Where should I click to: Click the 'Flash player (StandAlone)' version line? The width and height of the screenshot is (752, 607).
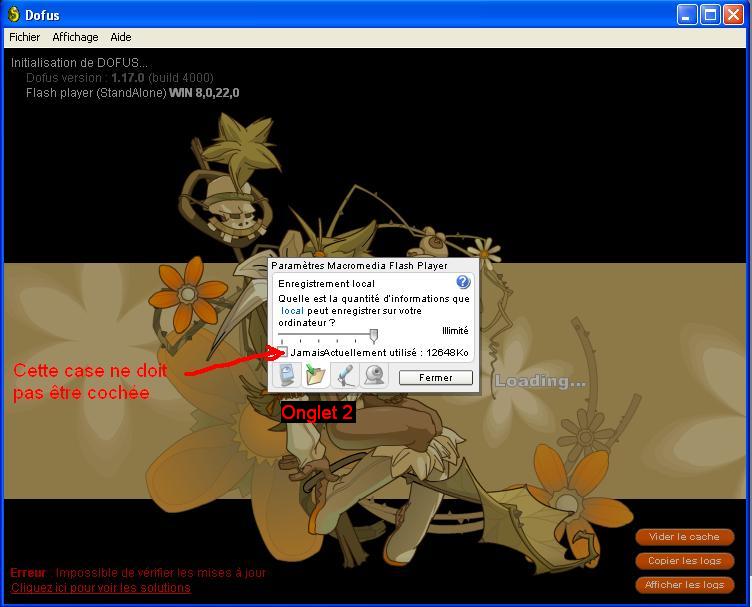pos(132,93)
